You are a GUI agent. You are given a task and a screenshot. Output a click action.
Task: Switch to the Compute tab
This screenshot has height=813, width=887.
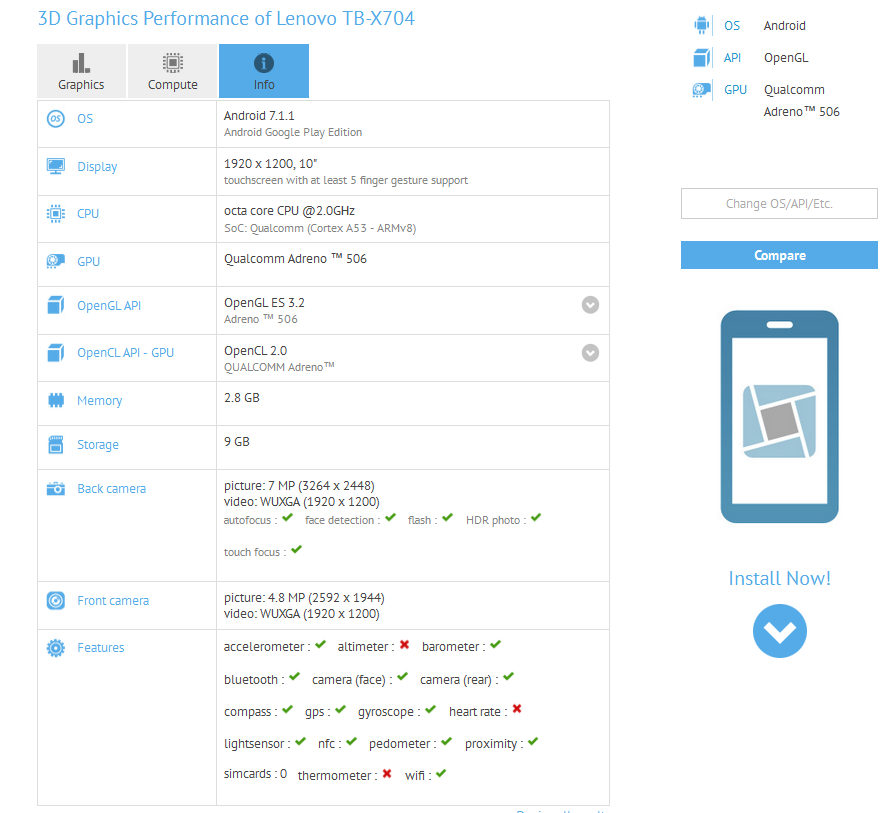(x=173, y=71)
